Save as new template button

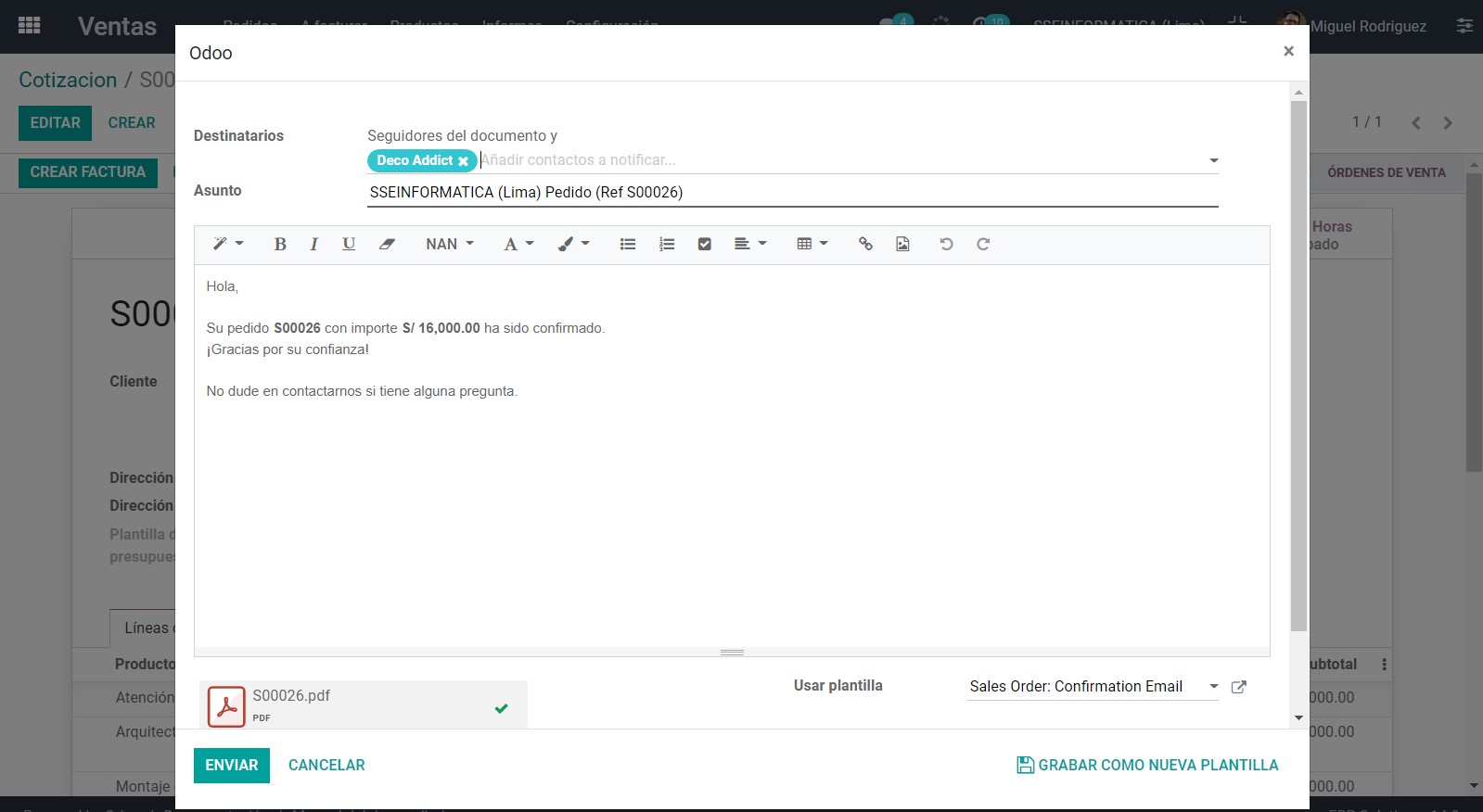coord(1147,766)
